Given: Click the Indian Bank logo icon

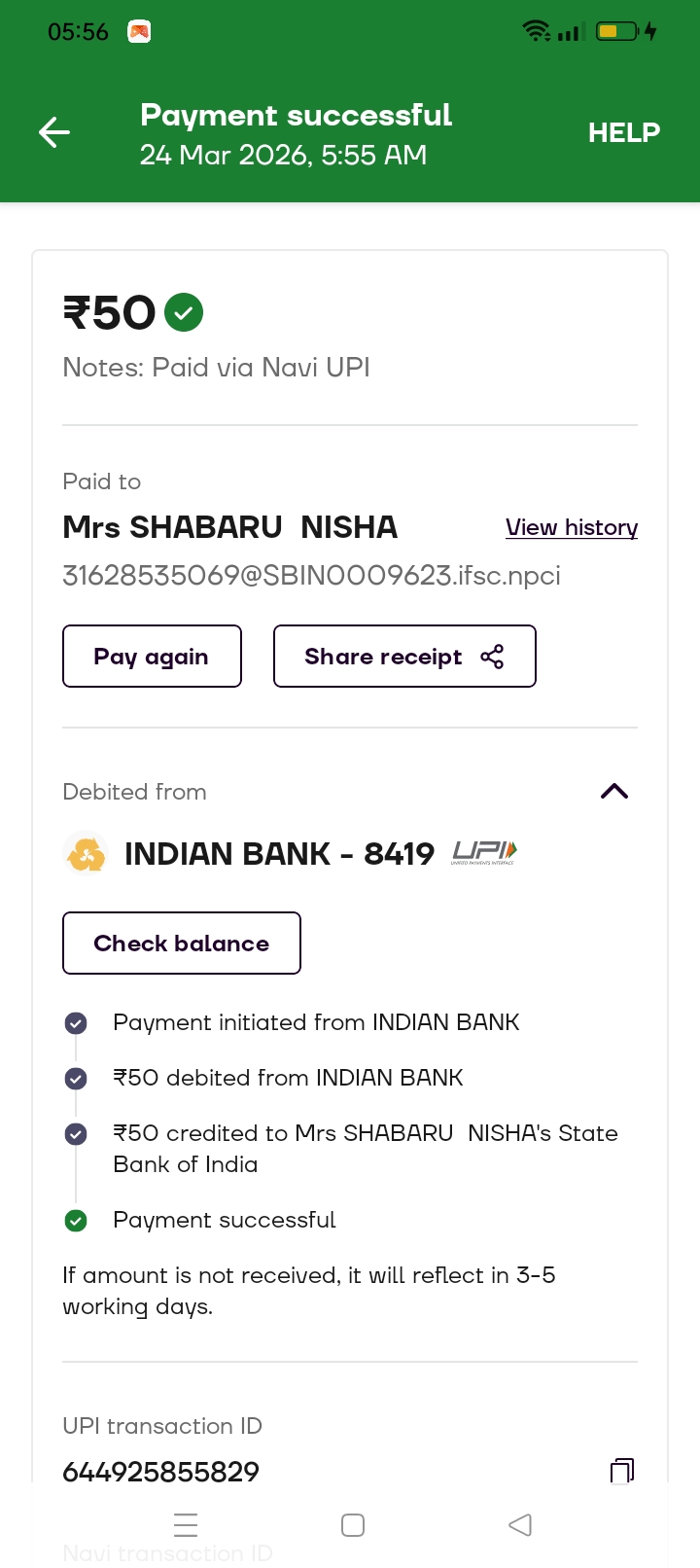Looking at the screenshot, I should tap(86, 854).
